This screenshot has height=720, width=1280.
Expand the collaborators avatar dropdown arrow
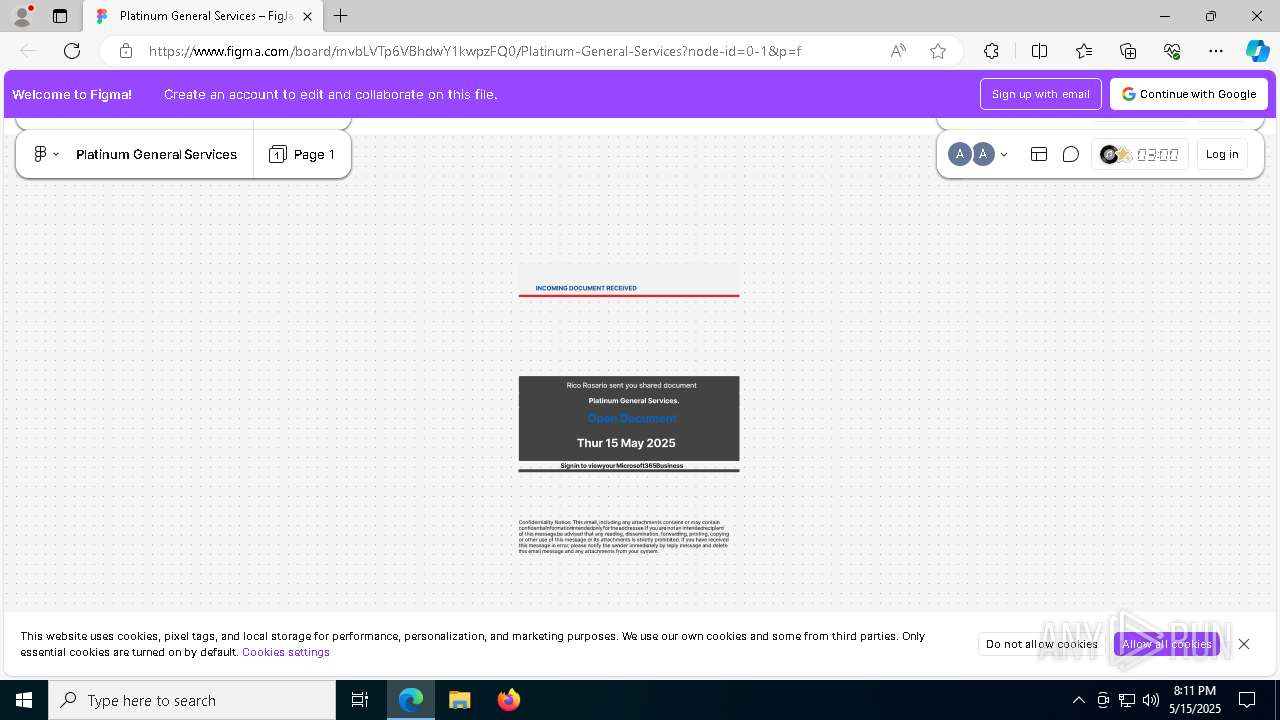pos(1004,154)
